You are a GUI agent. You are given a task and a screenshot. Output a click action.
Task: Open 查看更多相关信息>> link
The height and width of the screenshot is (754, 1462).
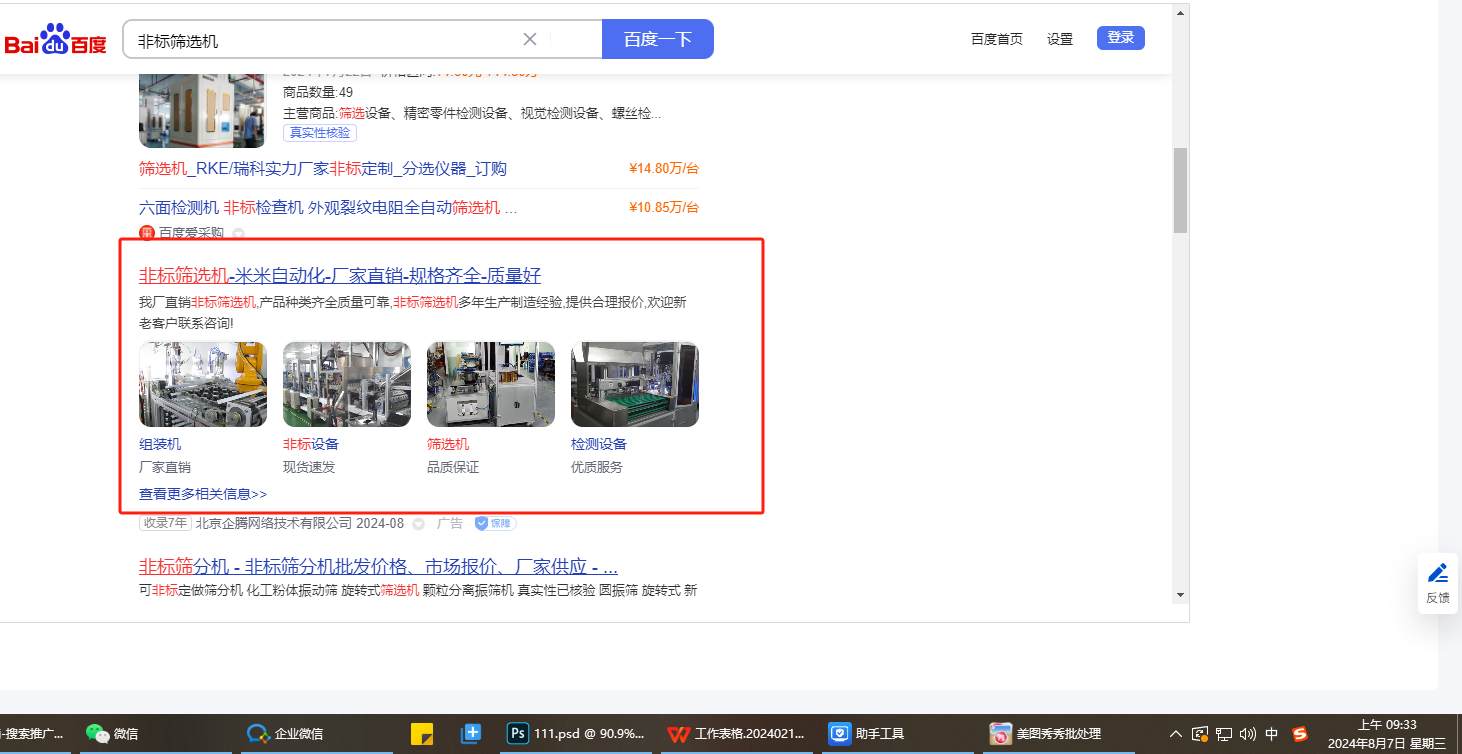click(x=203, y=494)
